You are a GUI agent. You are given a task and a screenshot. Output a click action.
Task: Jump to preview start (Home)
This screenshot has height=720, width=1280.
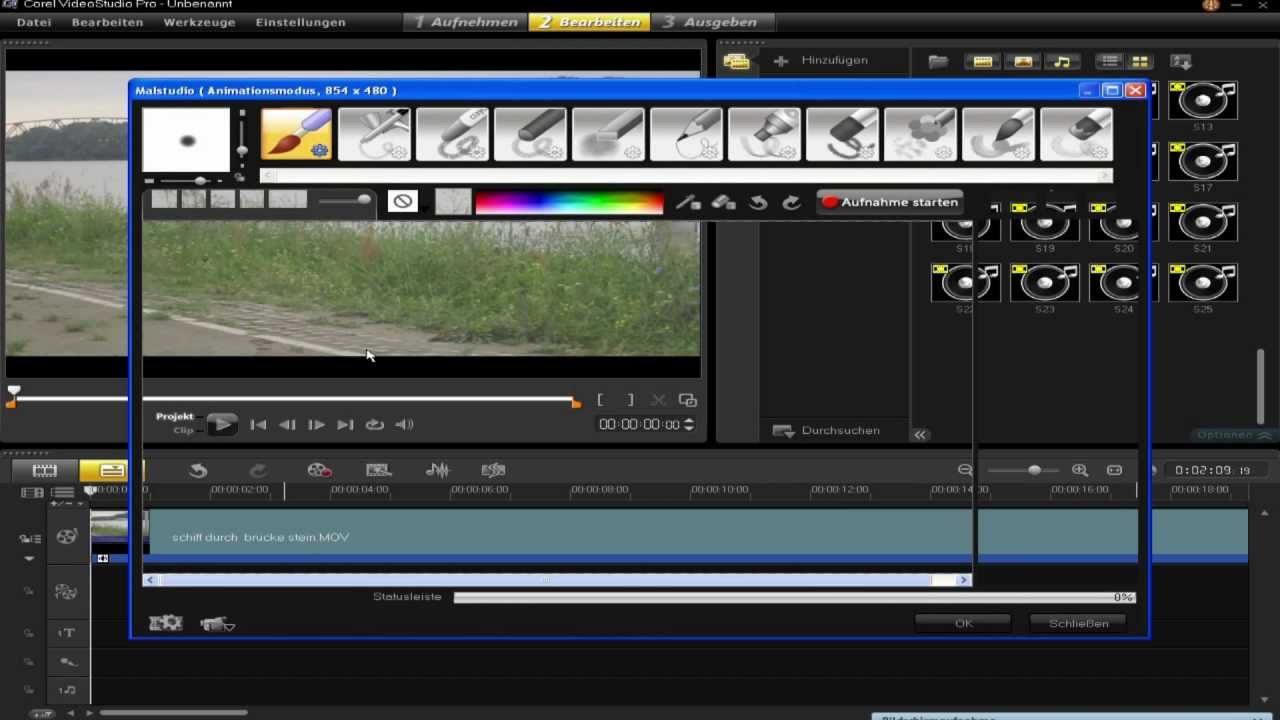point(258,425)
